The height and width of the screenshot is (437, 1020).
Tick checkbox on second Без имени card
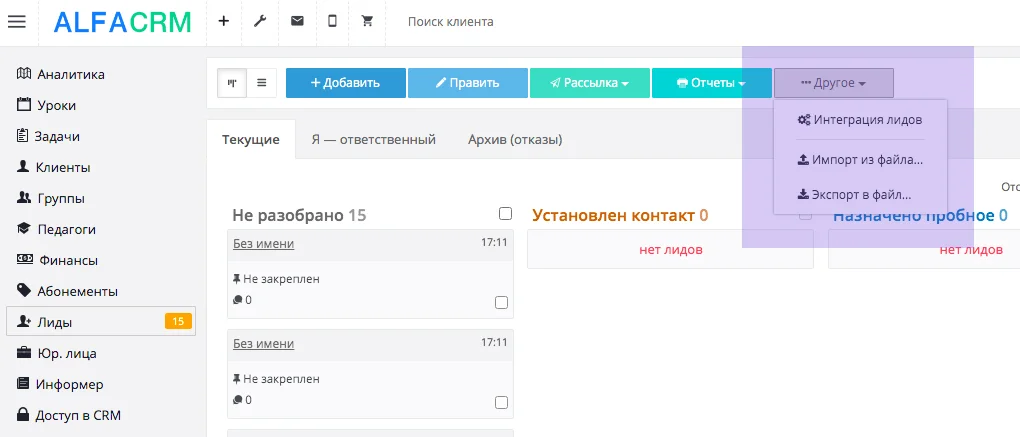tap(502, 403)
